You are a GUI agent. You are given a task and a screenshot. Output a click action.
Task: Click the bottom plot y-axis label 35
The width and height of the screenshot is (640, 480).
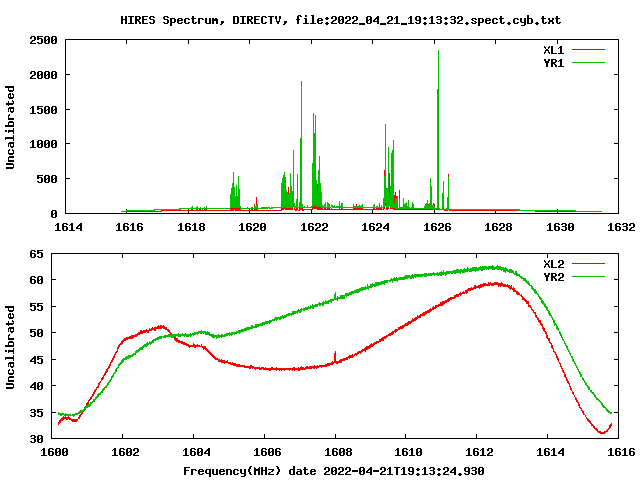(36, 413)
